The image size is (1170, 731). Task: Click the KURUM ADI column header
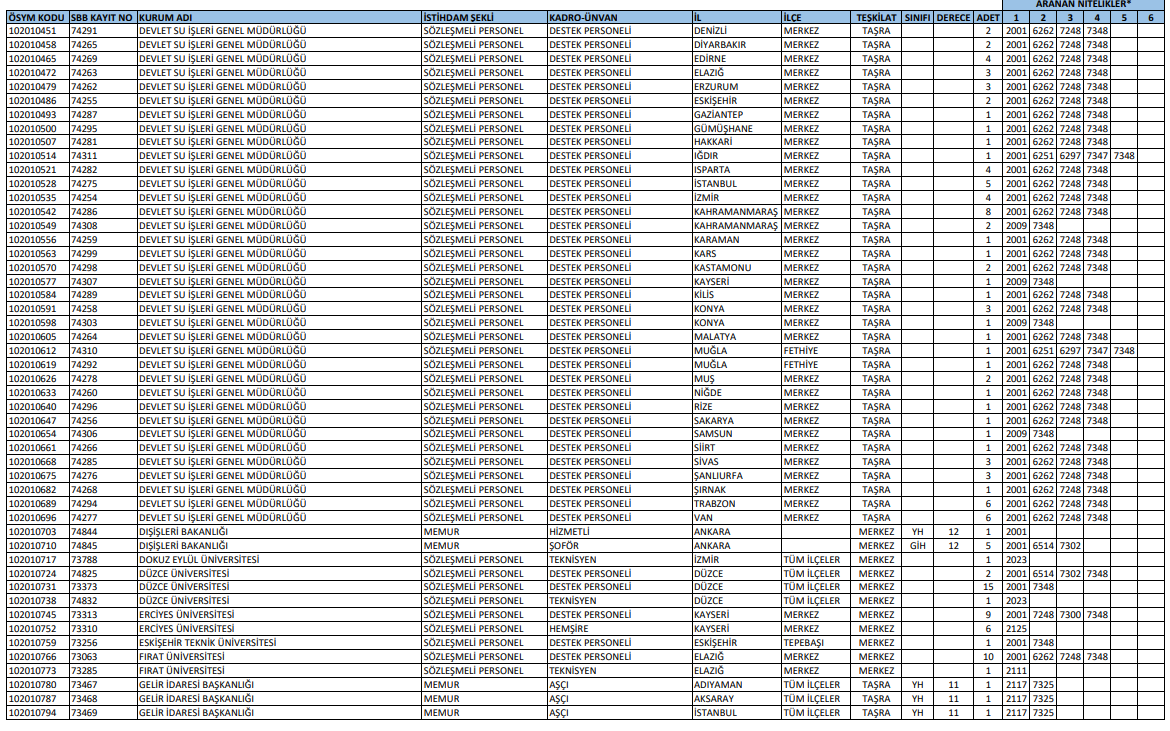coord(278,18)
